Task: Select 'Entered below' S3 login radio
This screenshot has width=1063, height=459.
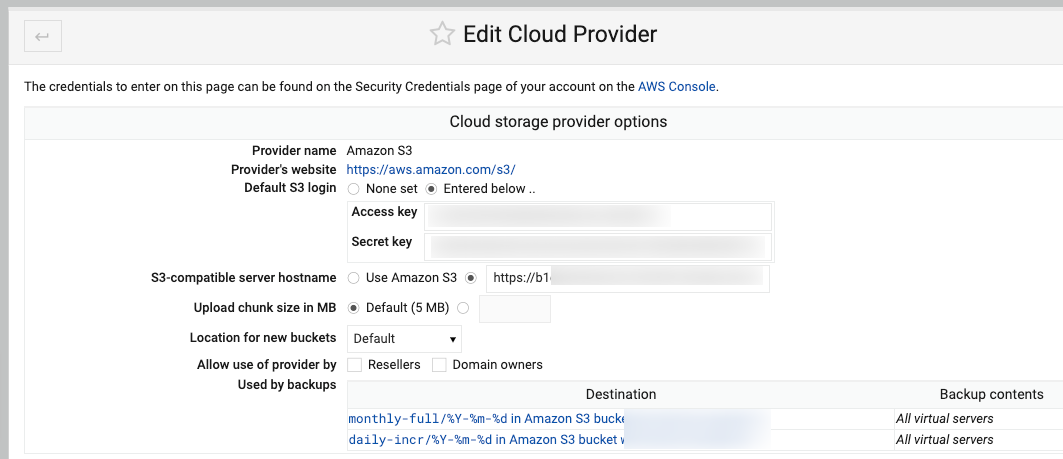Action: pos(431,189)
